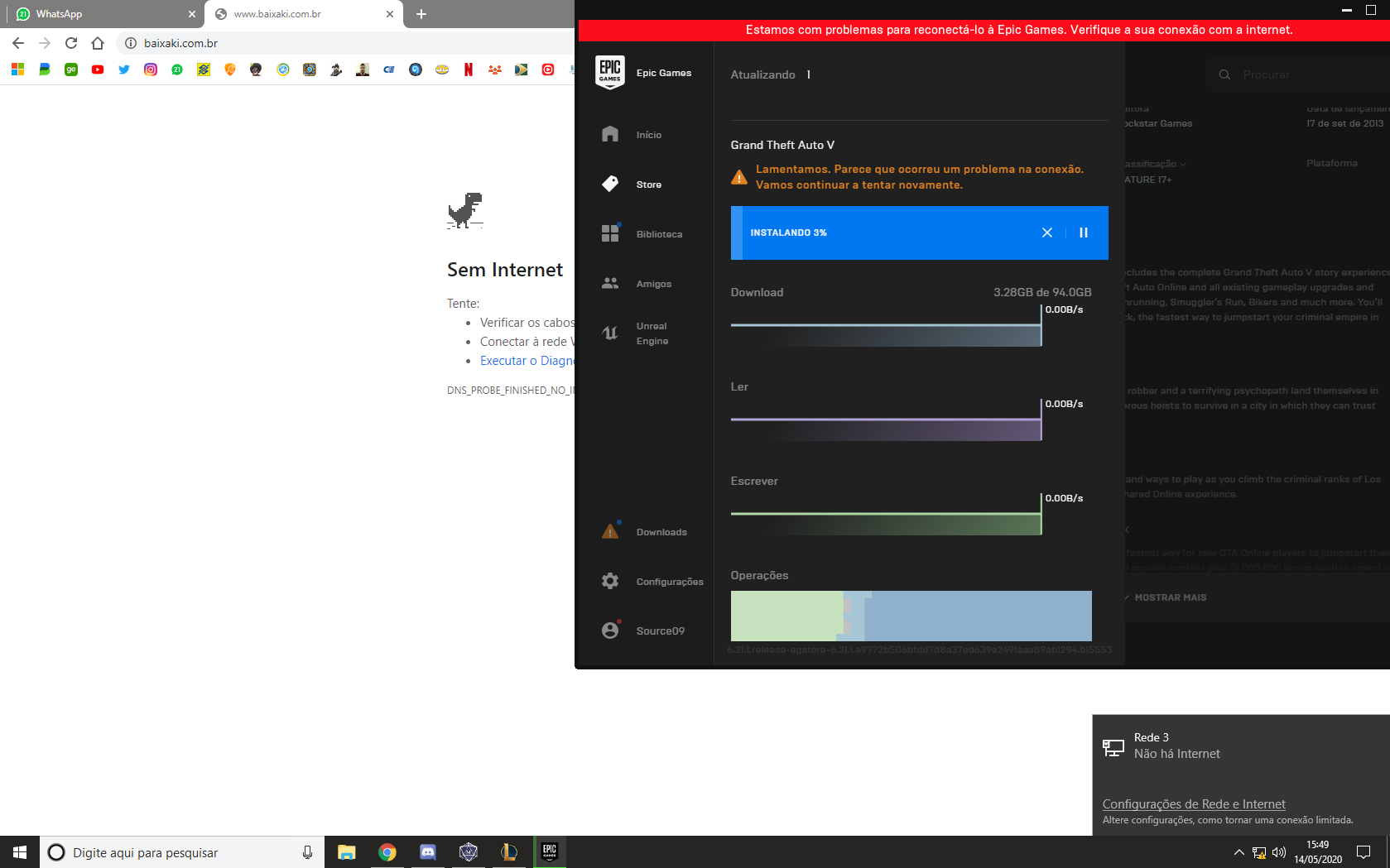1390x868 pixels.
Task: Open League of Legends from taskbar
Action: [509, 852]
